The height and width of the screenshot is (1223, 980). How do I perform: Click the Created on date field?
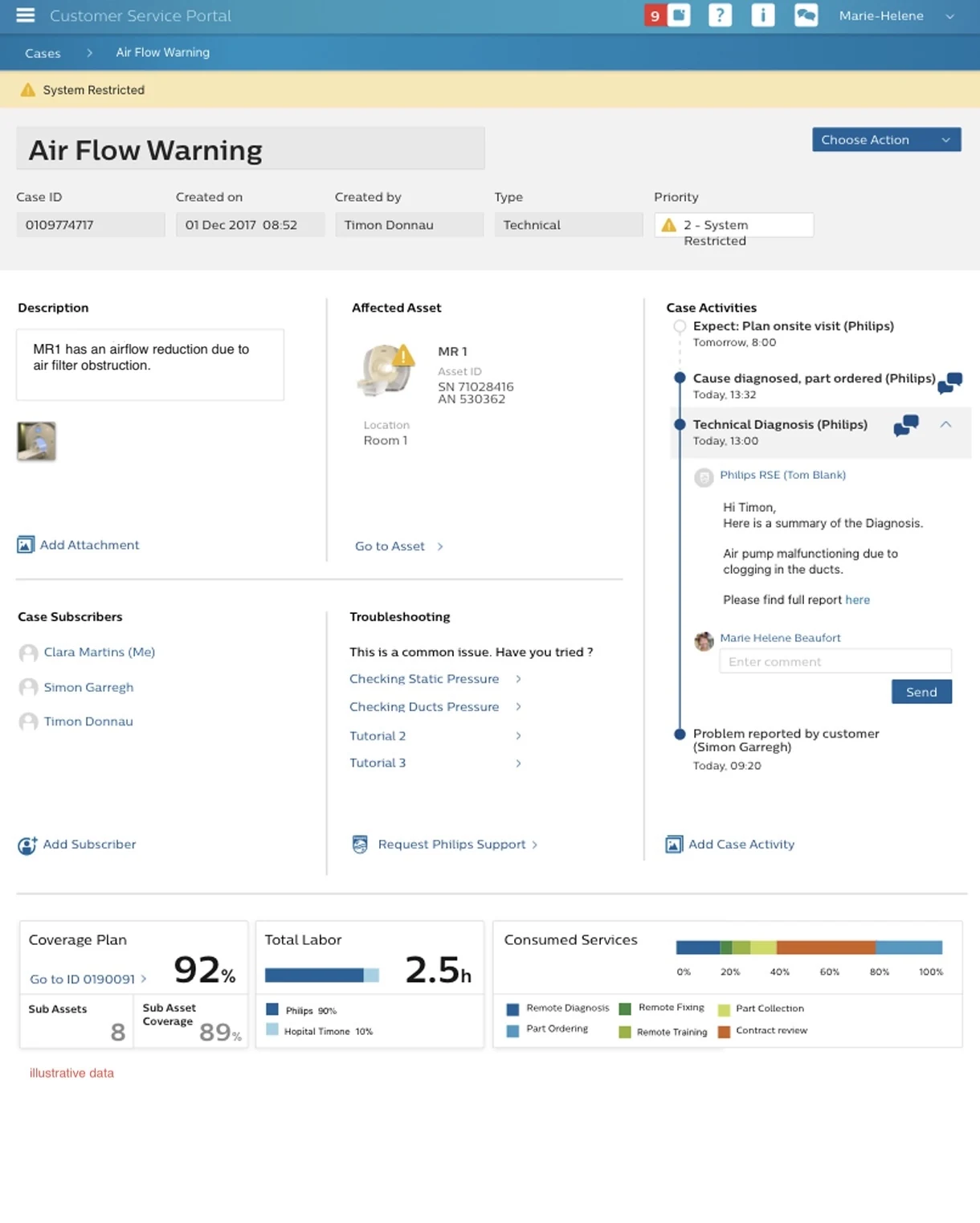250,225
